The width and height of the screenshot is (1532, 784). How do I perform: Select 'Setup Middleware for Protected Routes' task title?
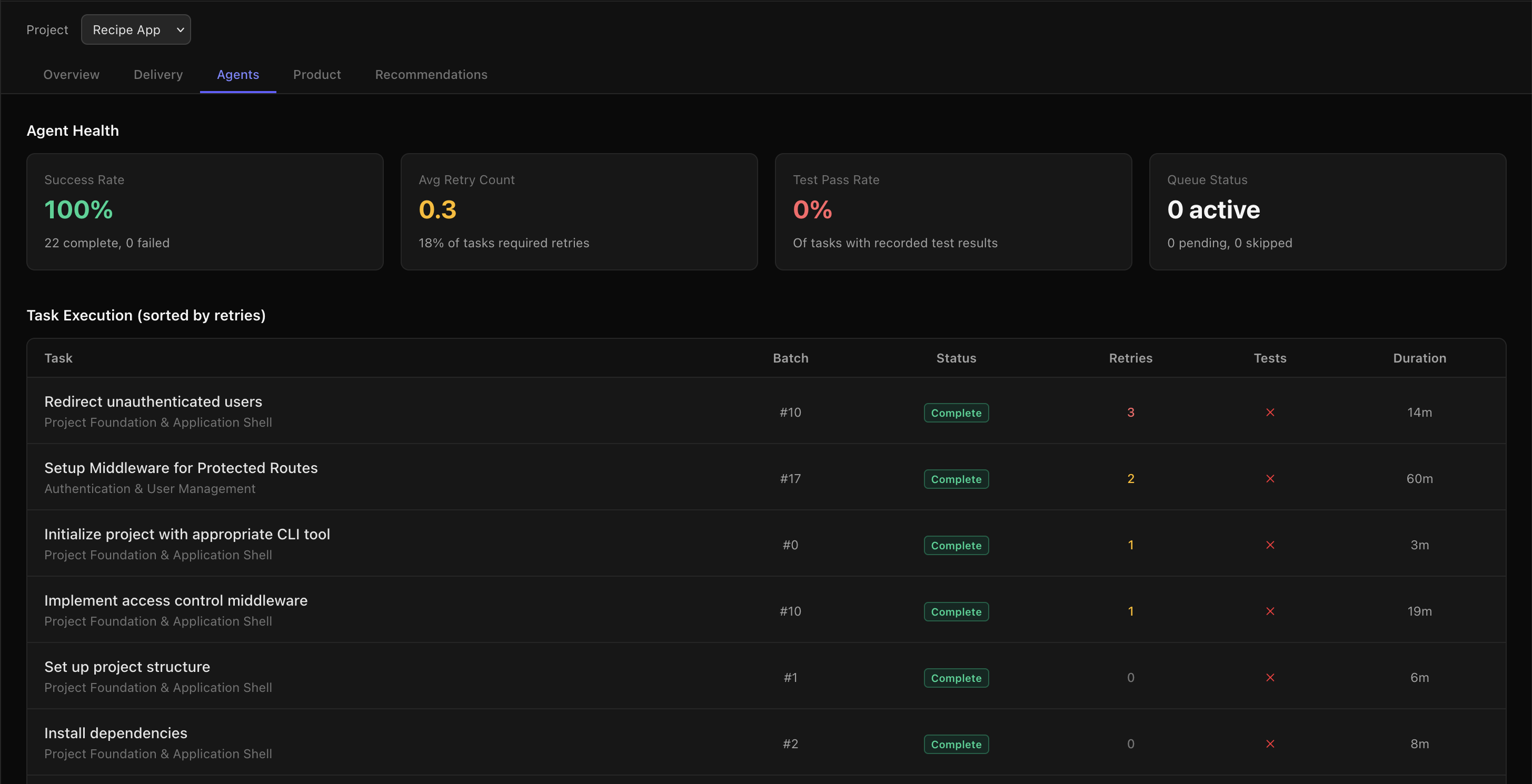point(181,468)
